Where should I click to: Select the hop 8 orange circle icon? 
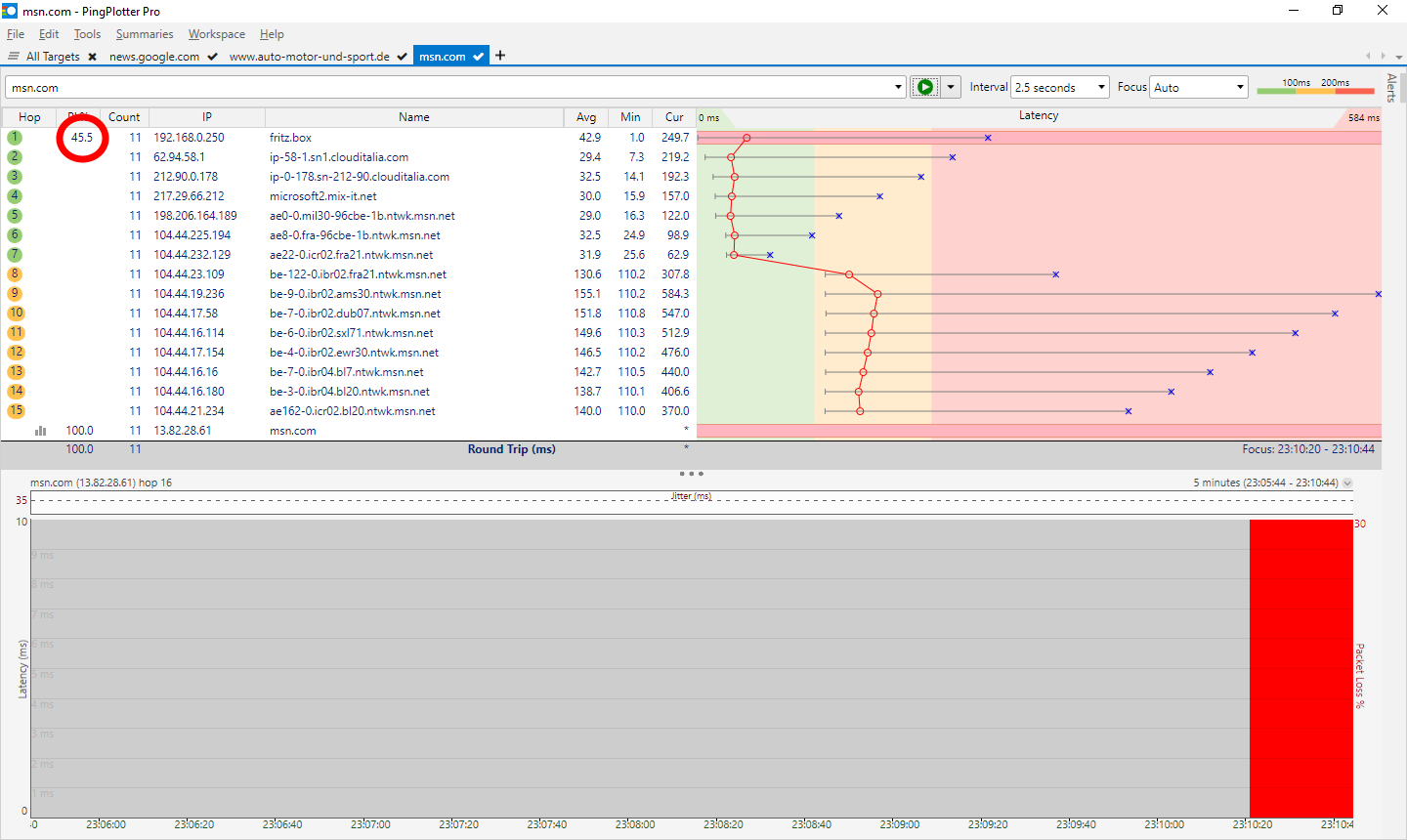pyautogui.click(x=15, y=274)
